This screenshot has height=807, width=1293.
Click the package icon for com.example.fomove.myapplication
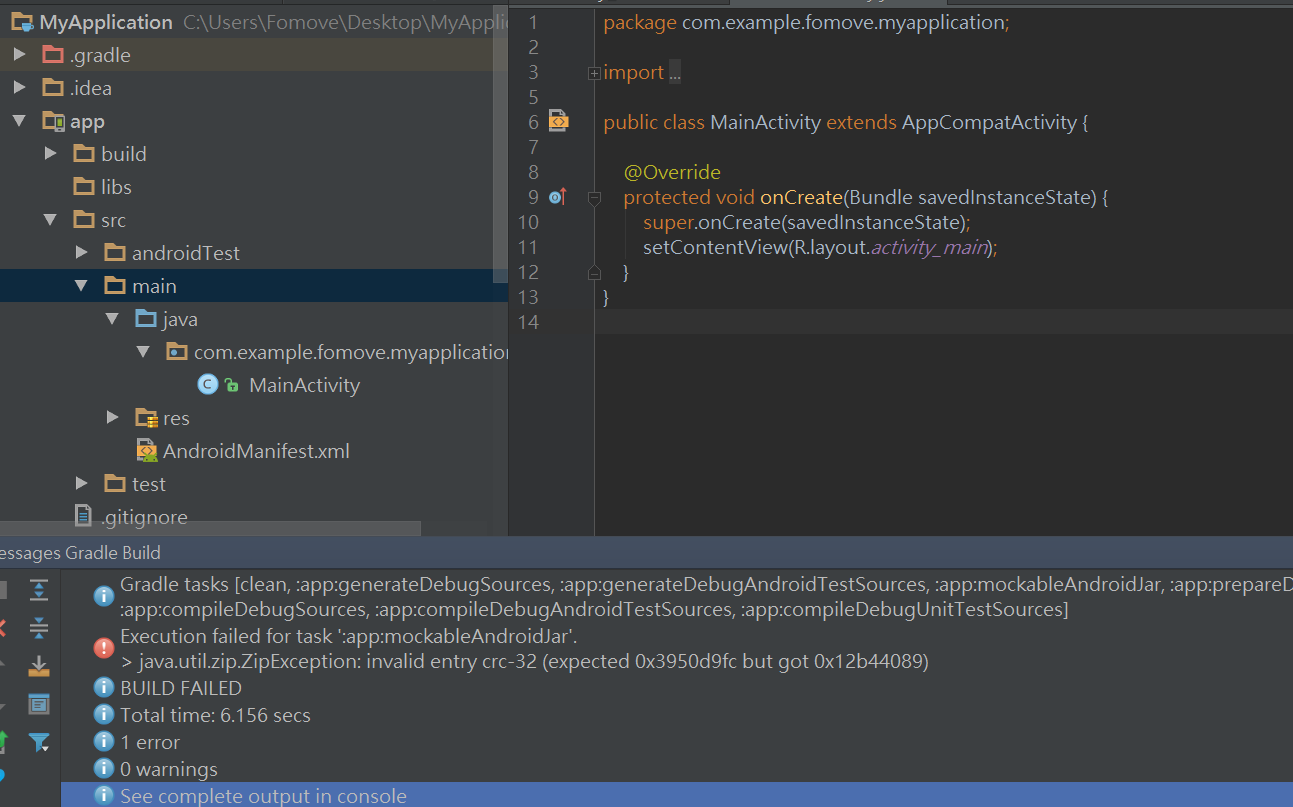(x=177, y=352)
